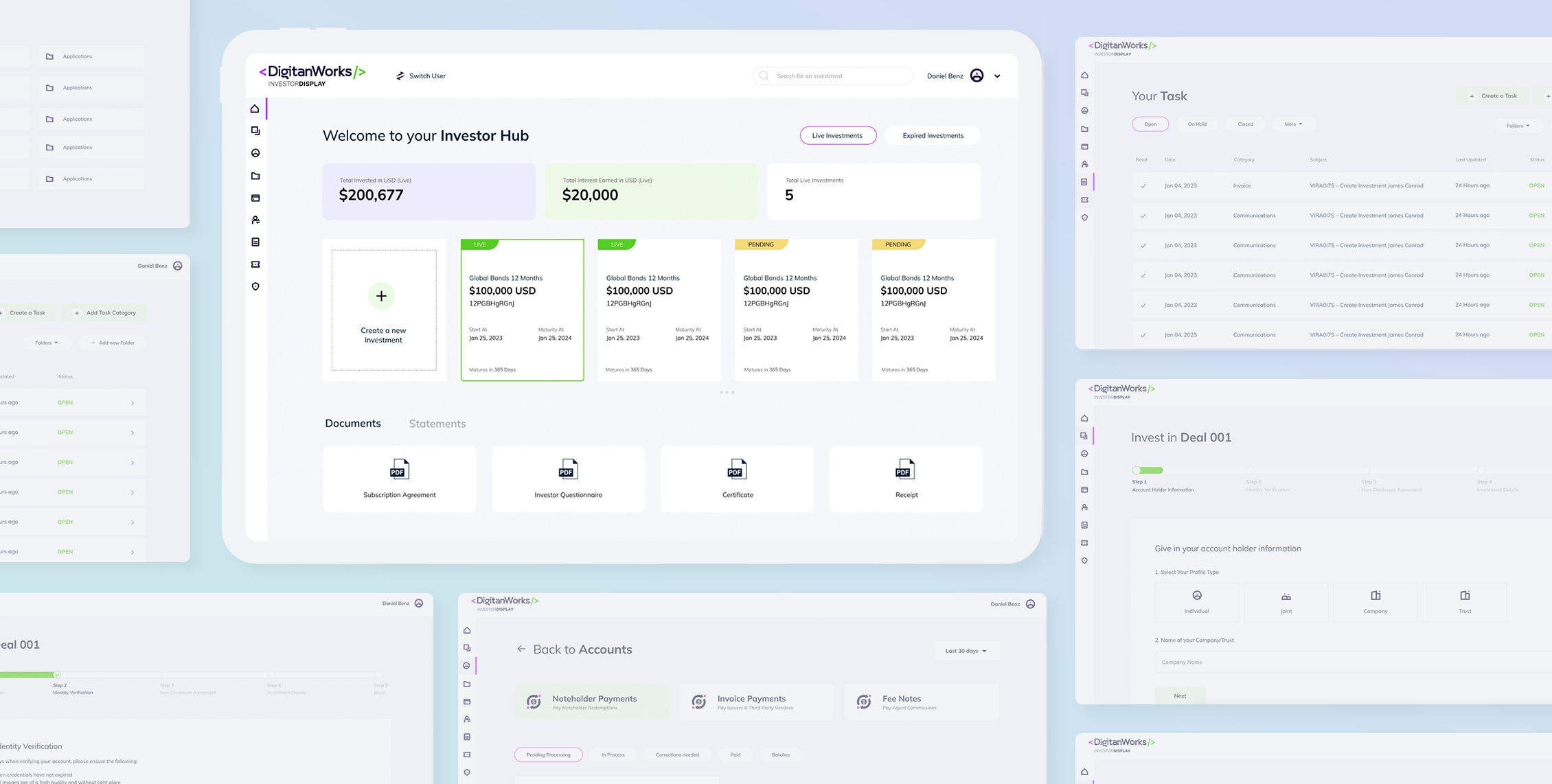Click the ticket icon in the sidebar

255,264
